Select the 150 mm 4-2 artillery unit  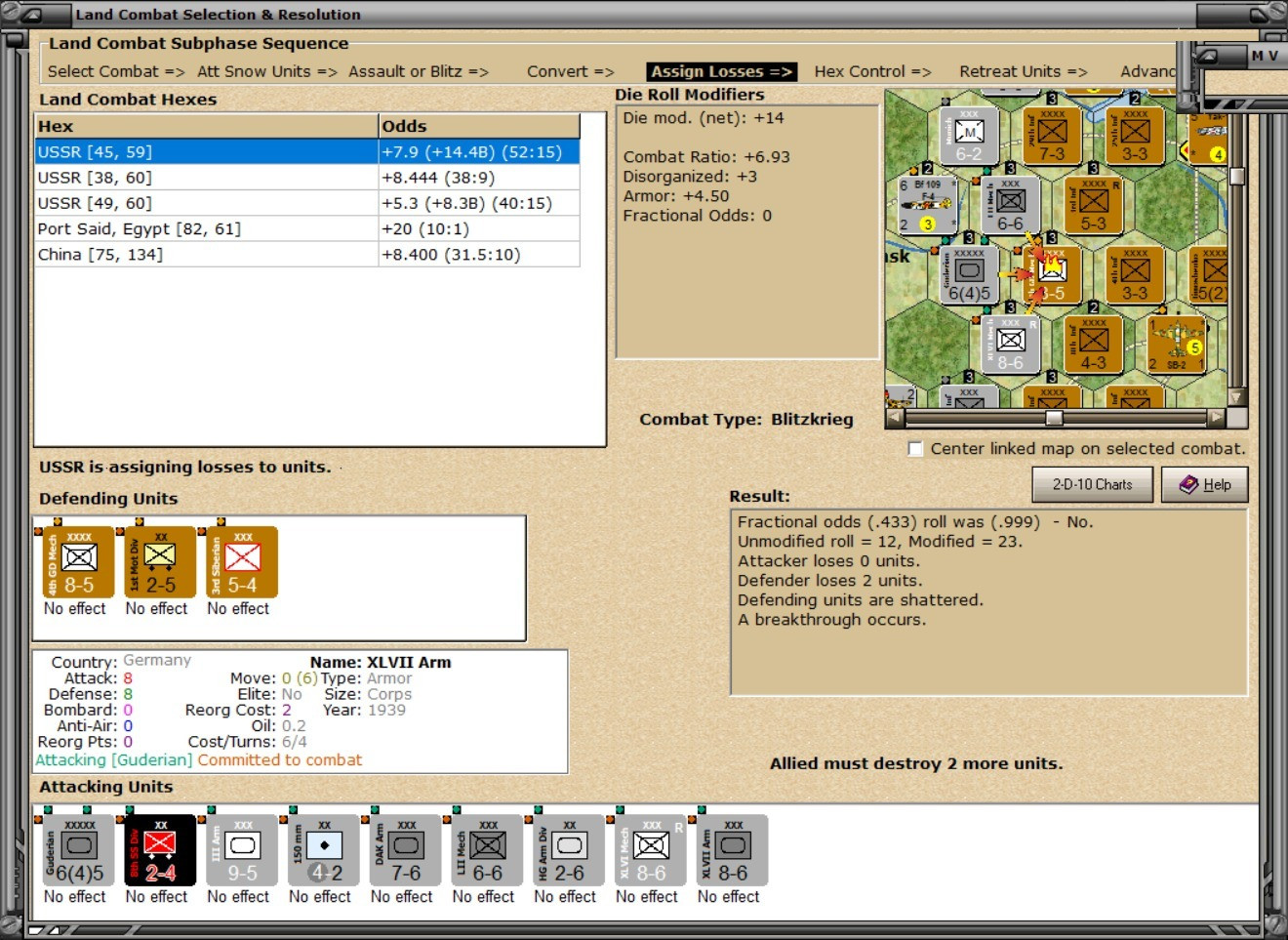tap(324, 850)
